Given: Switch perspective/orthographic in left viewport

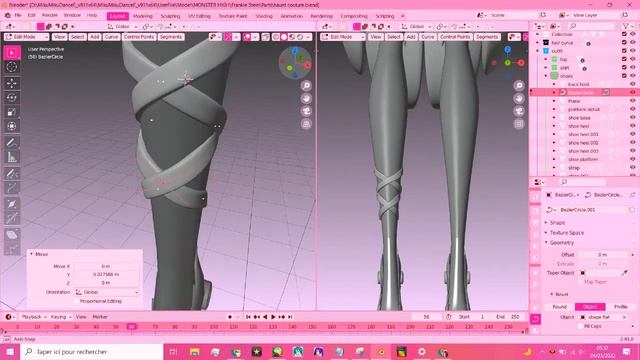Looking at the screenshot, I should coord(306,124).
